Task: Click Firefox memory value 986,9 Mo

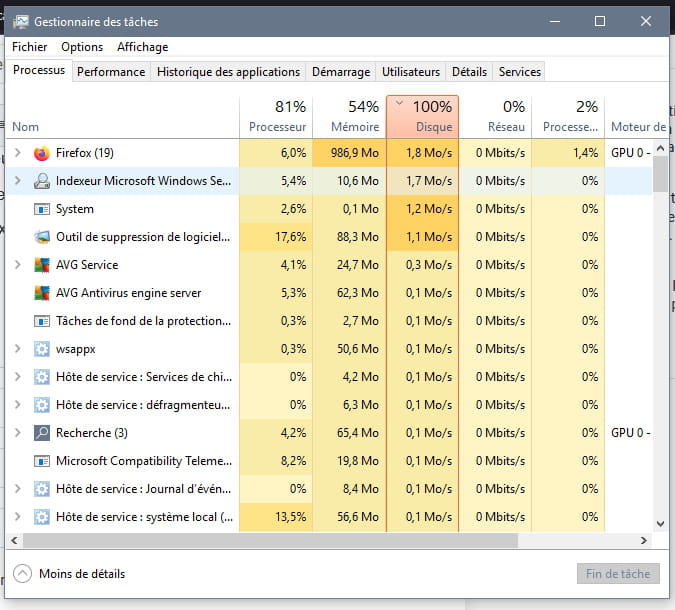Action: point(355,153)
